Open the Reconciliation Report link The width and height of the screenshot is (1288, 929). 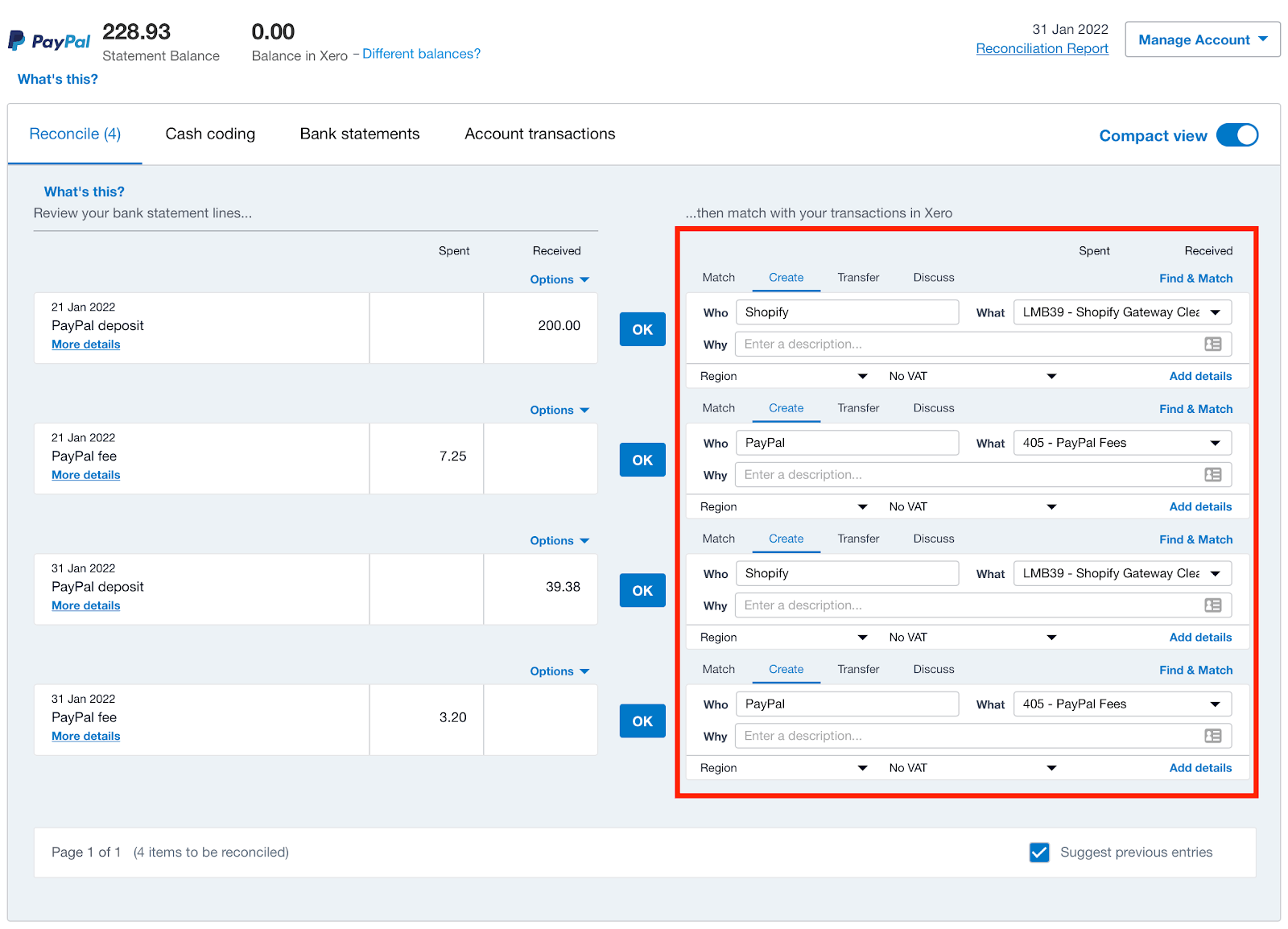(1042, 48)
